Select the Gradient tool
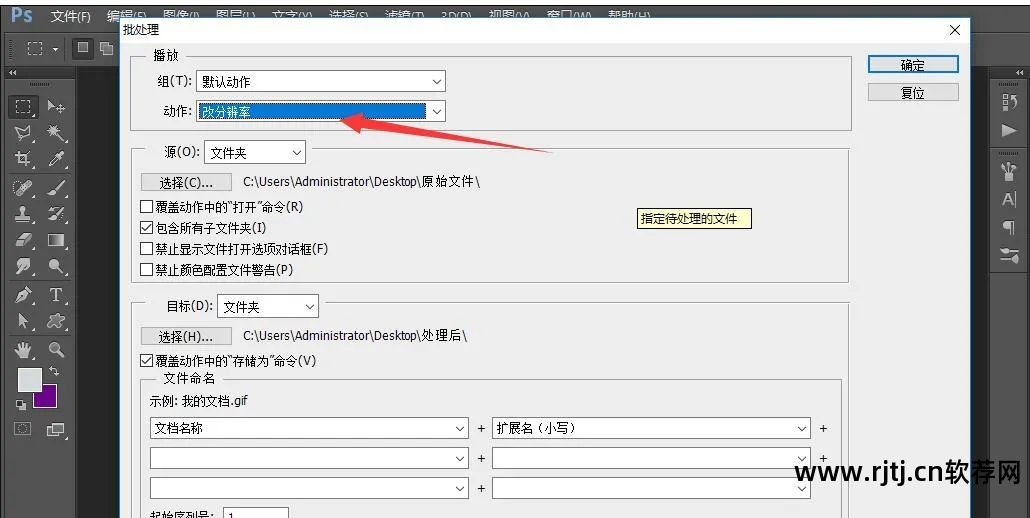The height and width of the screenshot is (518, 1030). point(56,240)
